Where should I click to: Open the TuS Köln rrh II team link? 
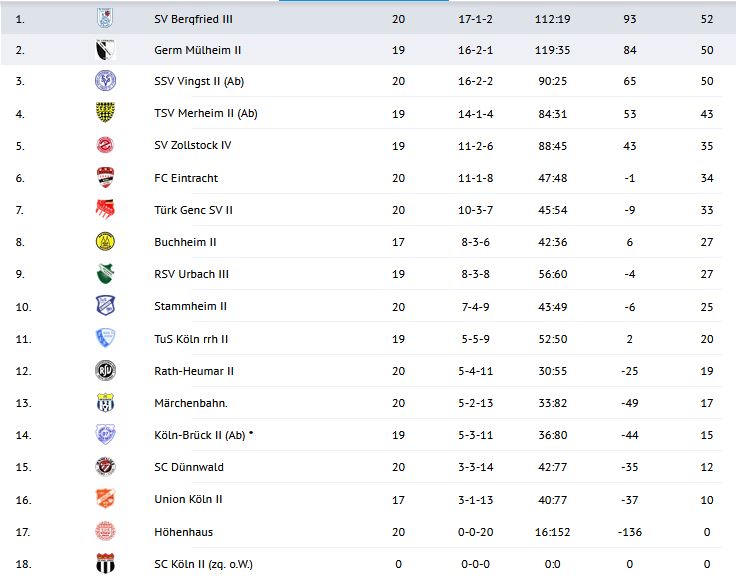(191, 339)
